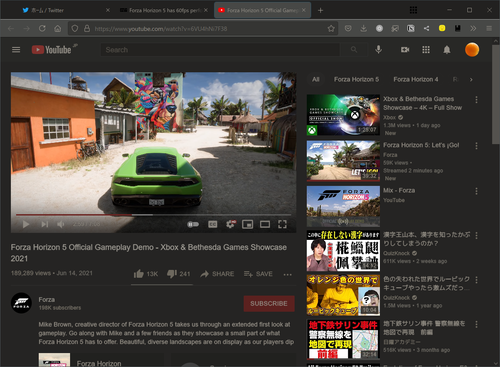Open browser downloads arrow icon
The image size is (500, 367).
point(363,28)
